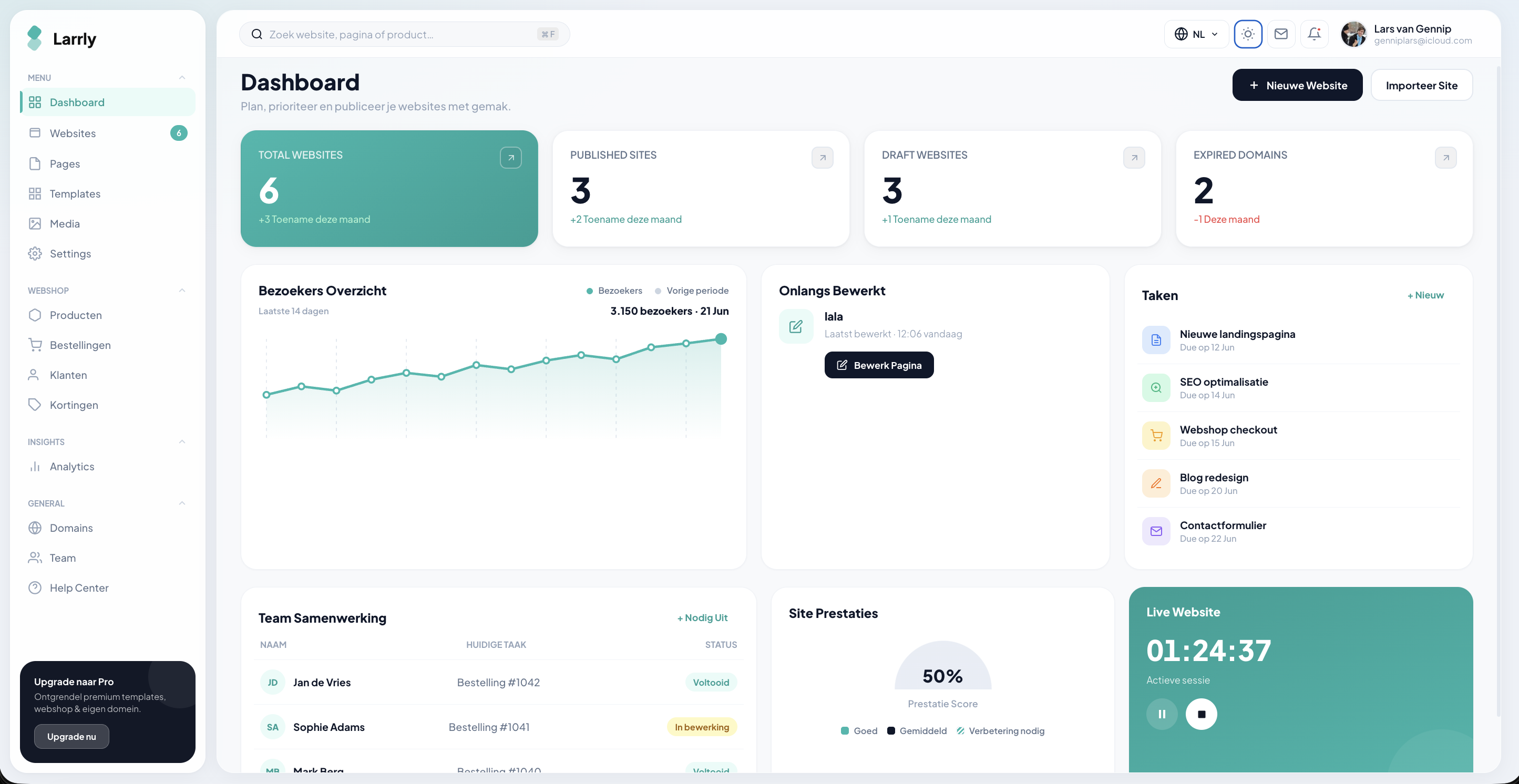Open the Published Sites card arrow icon
This screenshot has width=1519, height=784.
[x=822, y=158]
